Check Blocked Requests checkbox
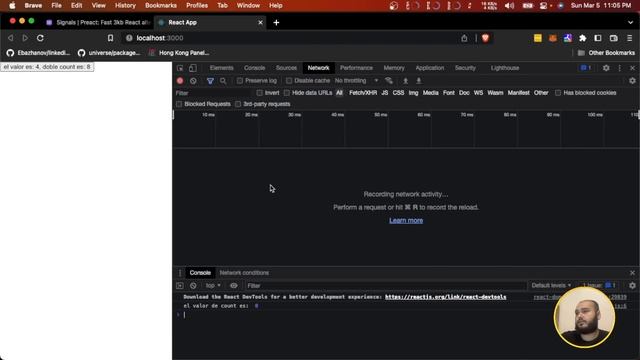 tap(179, 104)
